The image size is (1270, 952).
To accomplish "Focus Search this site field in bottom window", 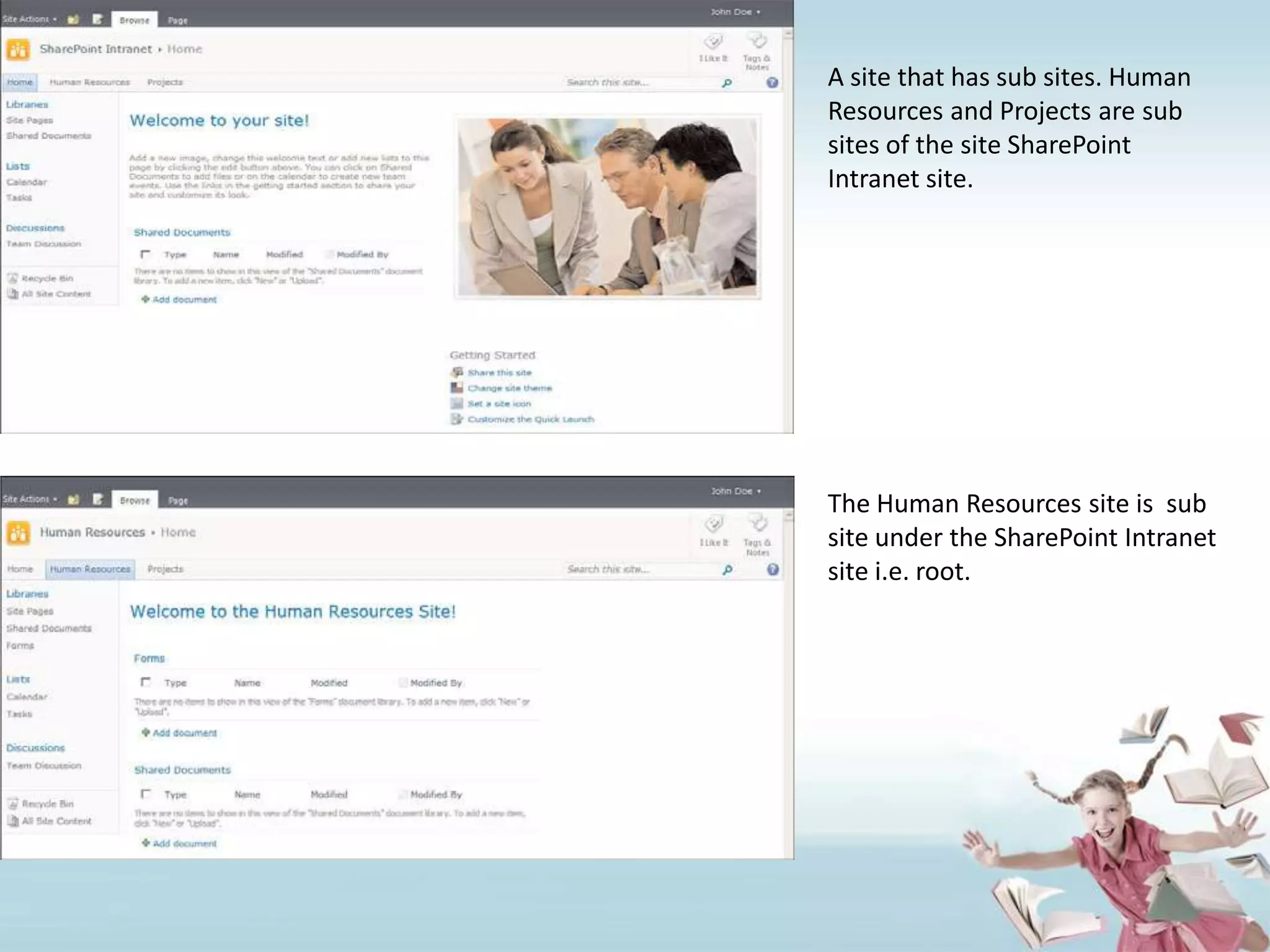I will [x=640, y=569].
